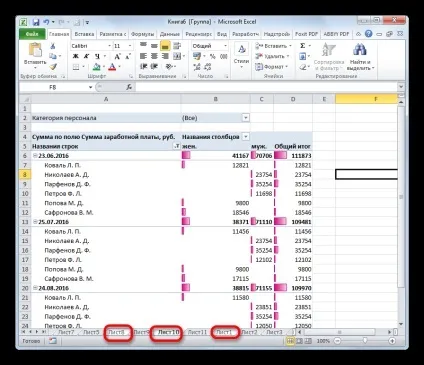Image resolution: width=424 pixels, height=365 pixels.
Task: Switch to the Данные ribbon tab
Action: click(x=170, y=34)
